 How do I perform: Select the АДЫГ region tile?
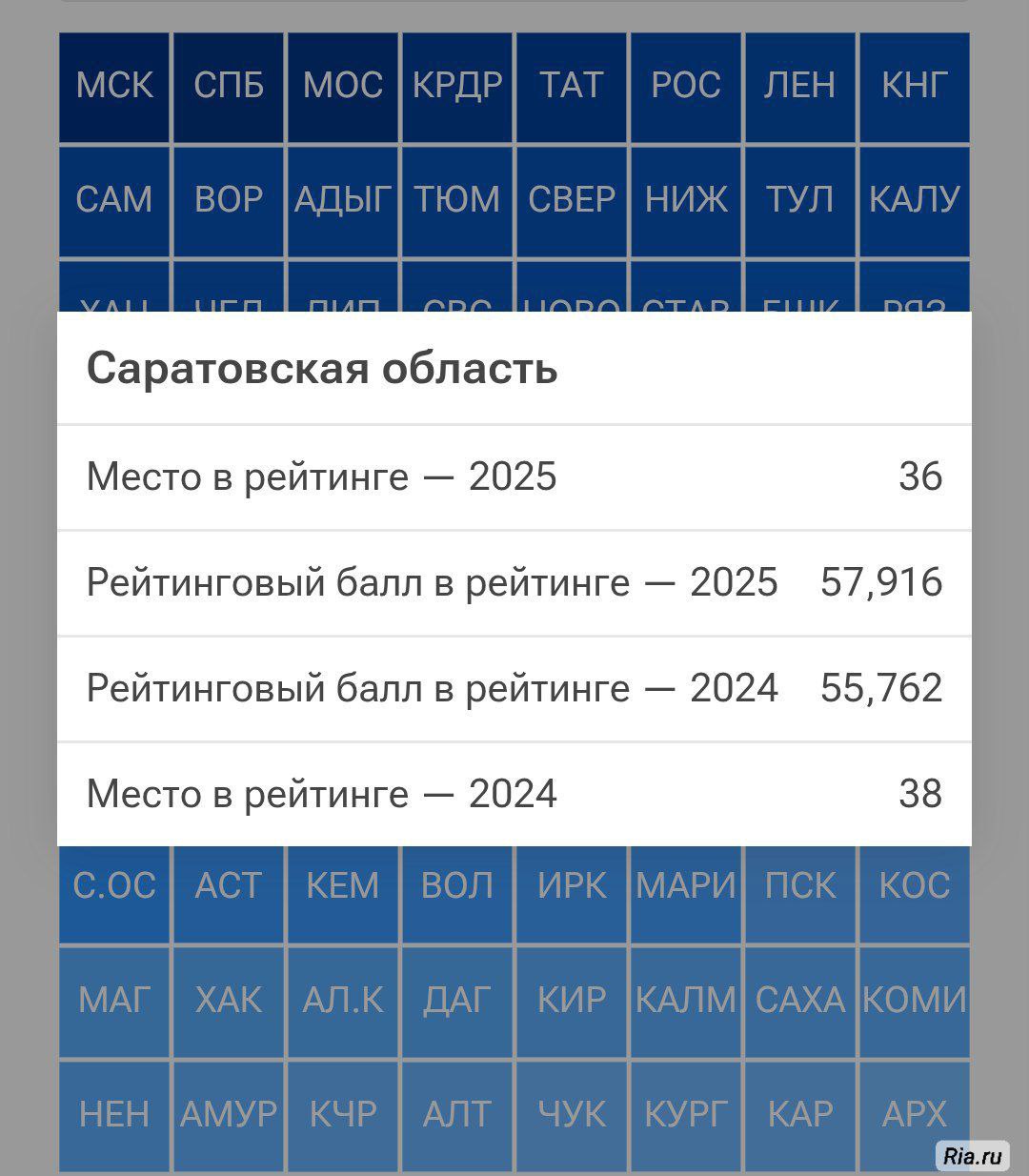click(x=343, y=200)
